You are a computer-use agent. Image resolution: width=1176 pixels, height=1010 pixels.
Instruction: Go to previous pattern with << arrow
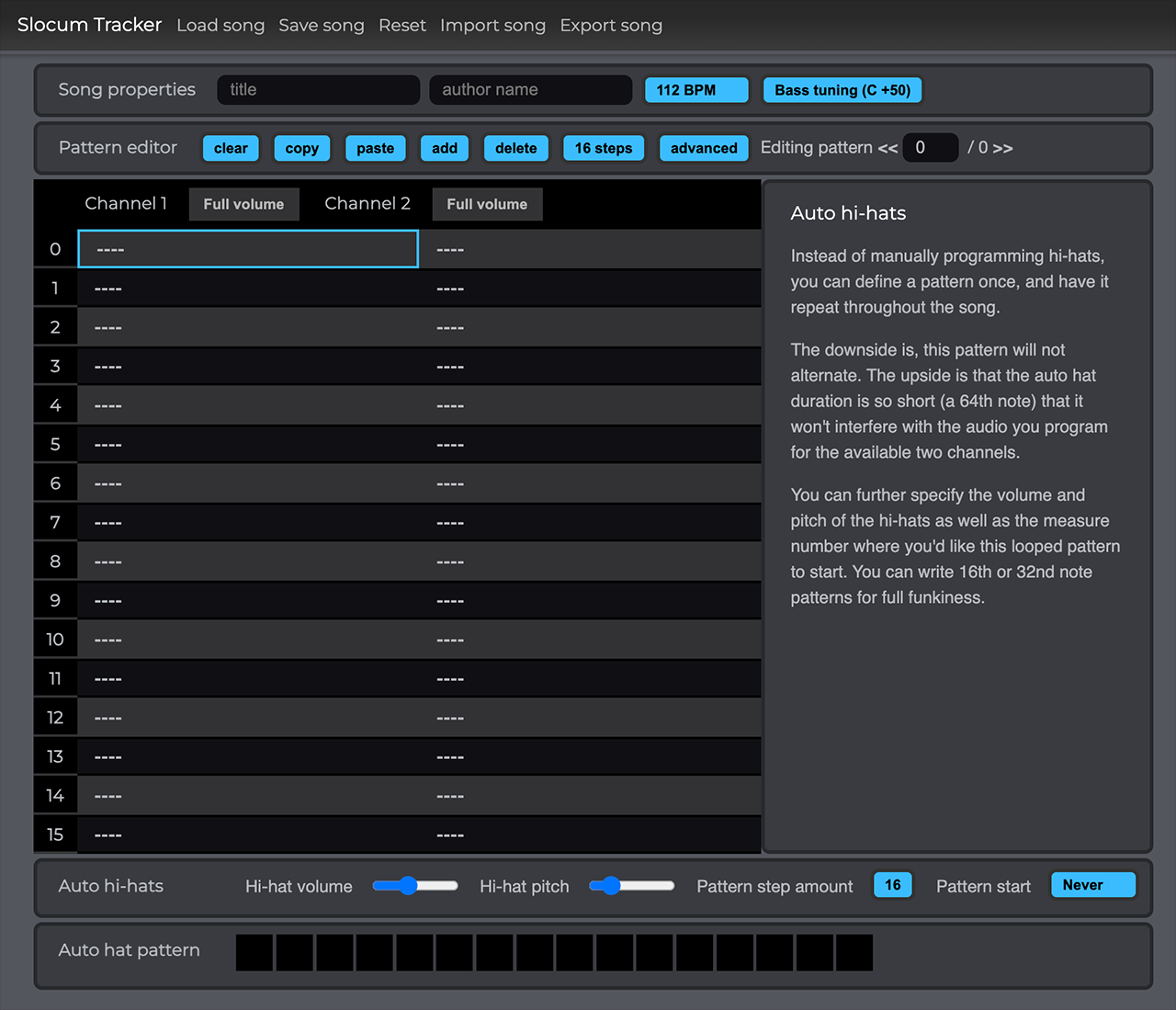coord(888,148)
